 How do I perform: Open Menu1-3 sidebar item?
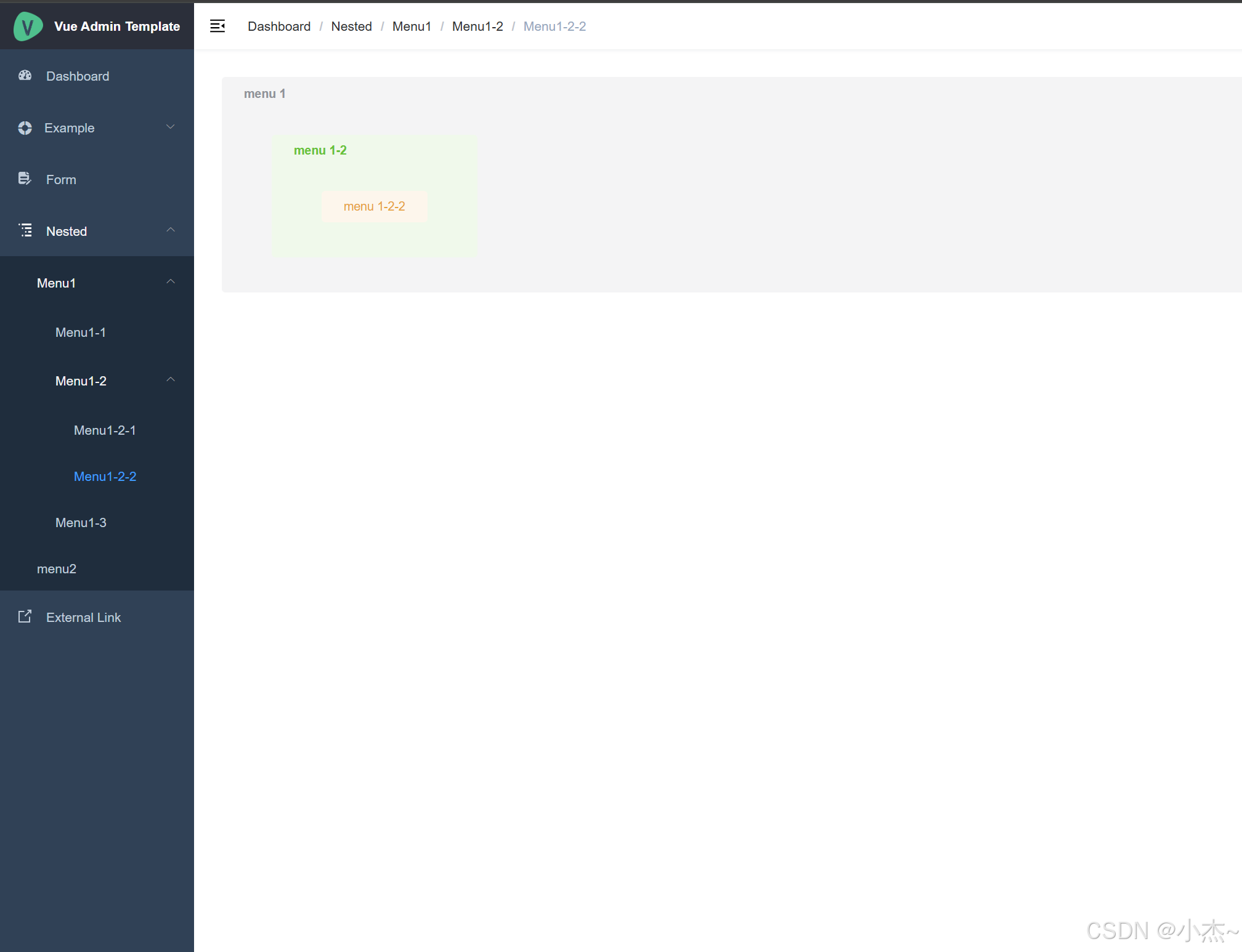click(x=81, y=523)
